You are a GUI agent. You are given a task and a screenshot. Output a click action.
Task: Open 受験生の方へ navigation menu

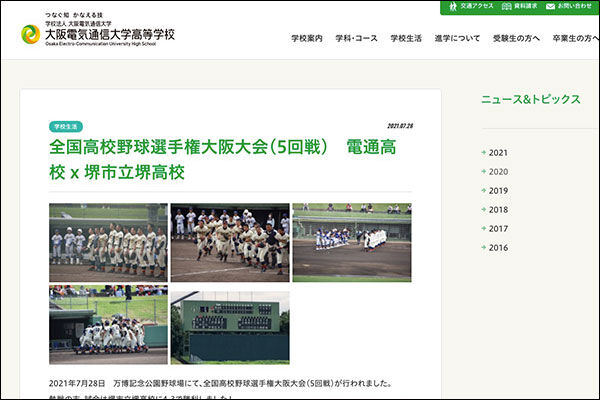tap(516, 38)
